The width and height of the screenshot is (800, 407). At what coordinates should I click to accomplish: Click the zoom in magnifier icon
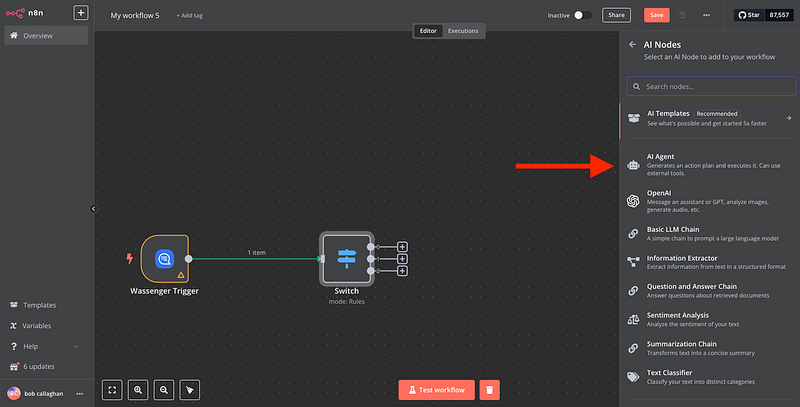click(x=137, y=389)
